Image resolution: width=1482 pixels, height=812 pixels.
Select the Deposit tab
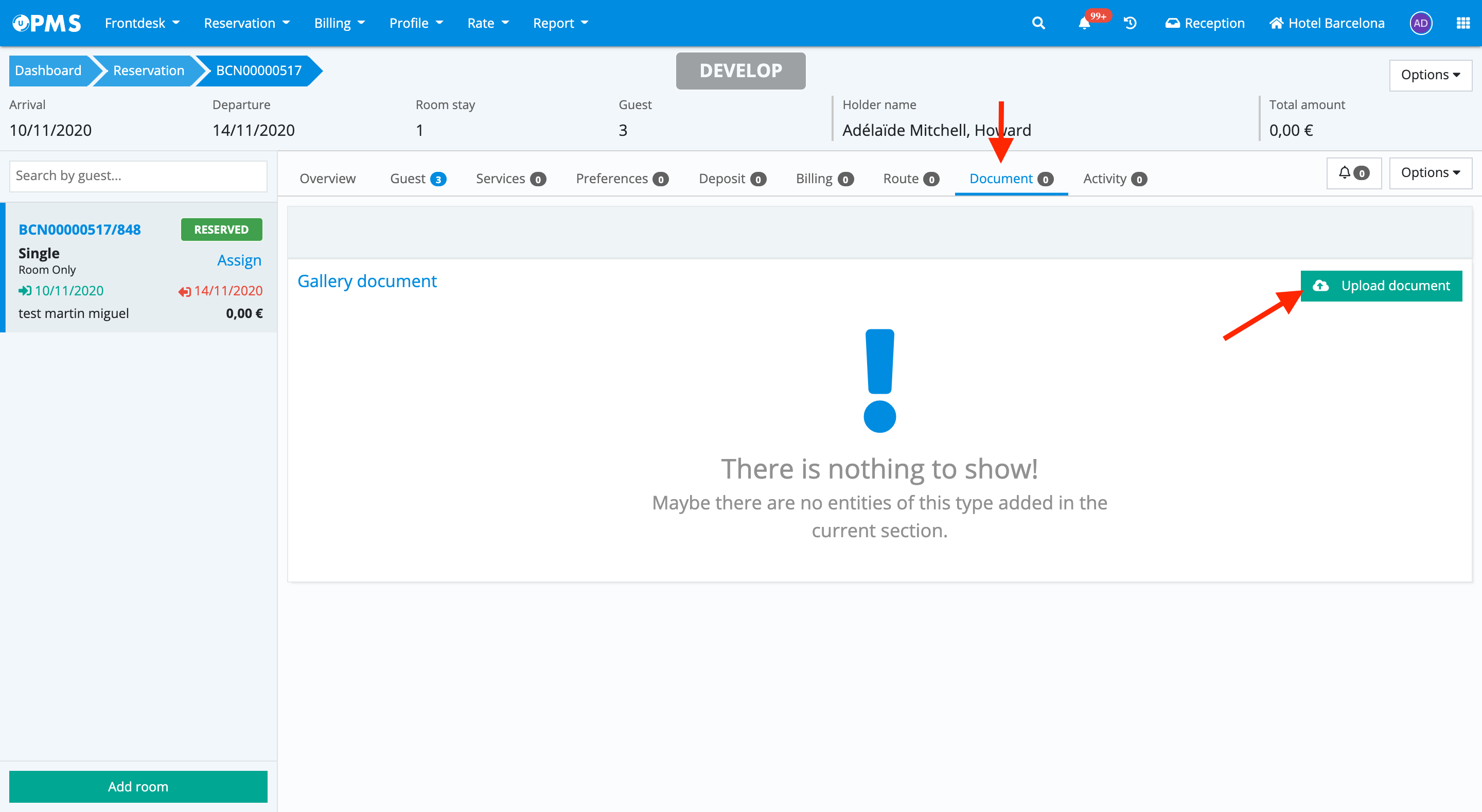[732, 179]
